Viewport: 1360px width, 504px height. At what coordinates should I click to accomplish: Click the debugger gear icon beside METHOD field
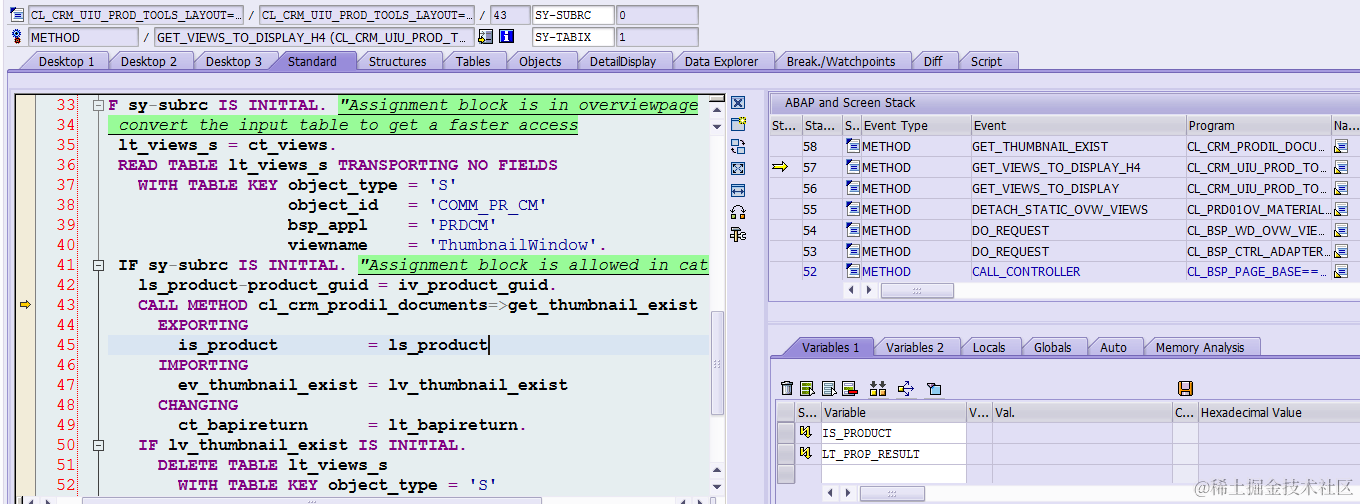coord(16,37)
